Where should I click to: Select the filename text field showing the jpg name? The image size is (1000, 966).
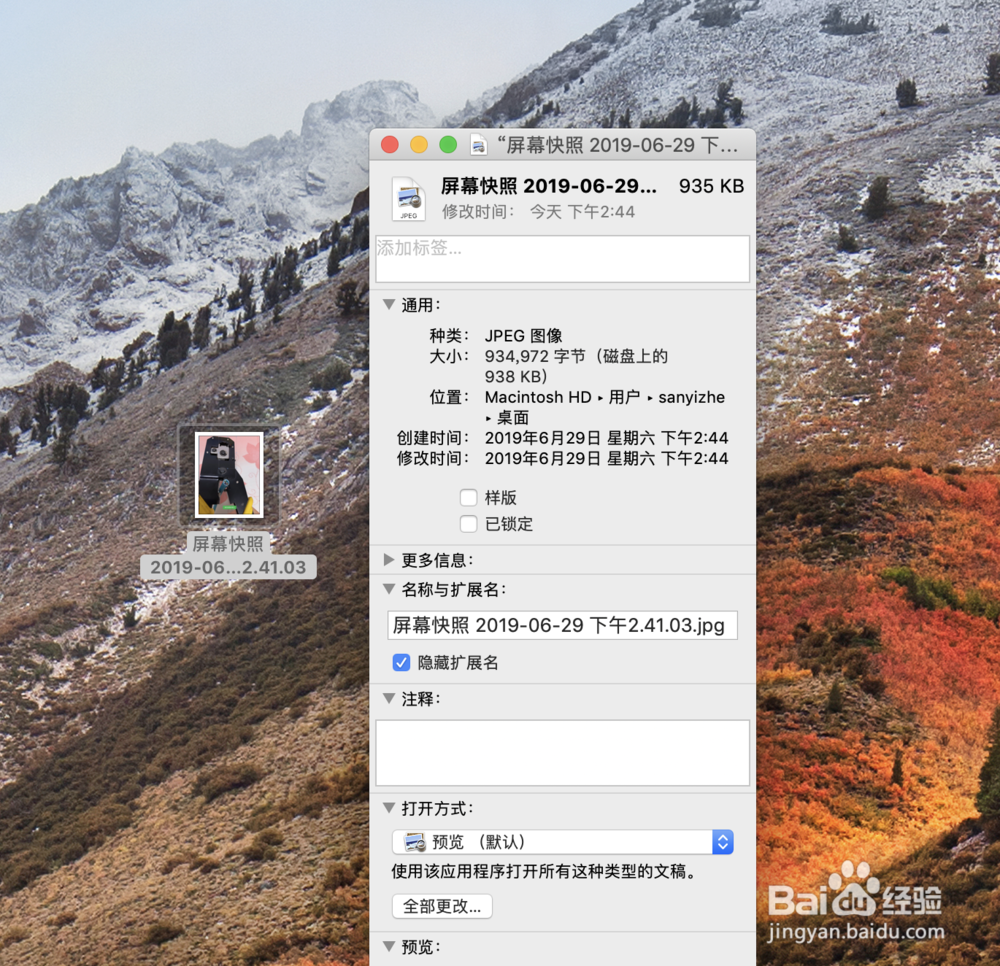point(562,625)
